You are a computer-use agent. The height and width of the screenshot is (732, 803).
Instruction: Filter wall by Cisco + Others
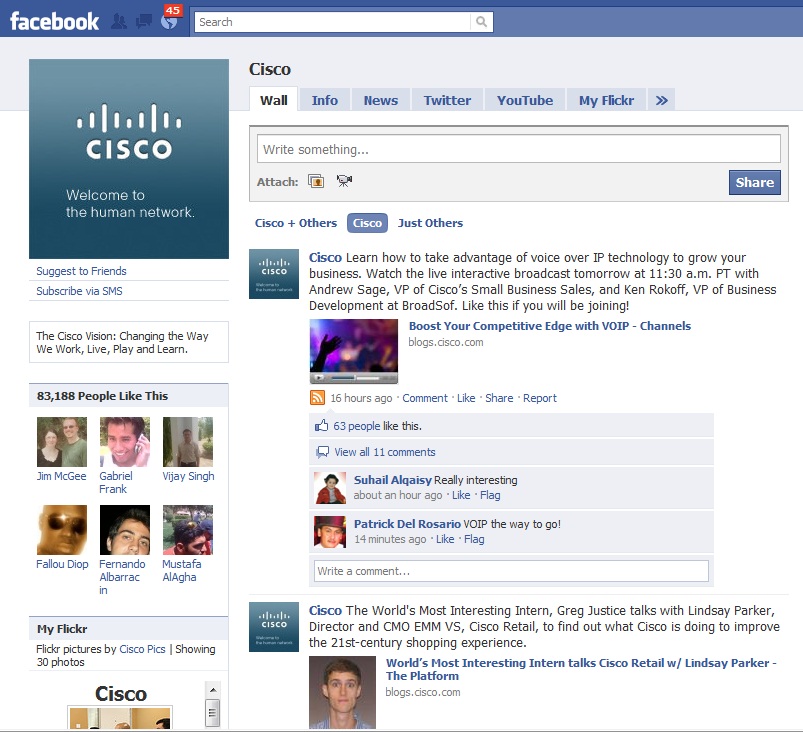tap(296, 223)
